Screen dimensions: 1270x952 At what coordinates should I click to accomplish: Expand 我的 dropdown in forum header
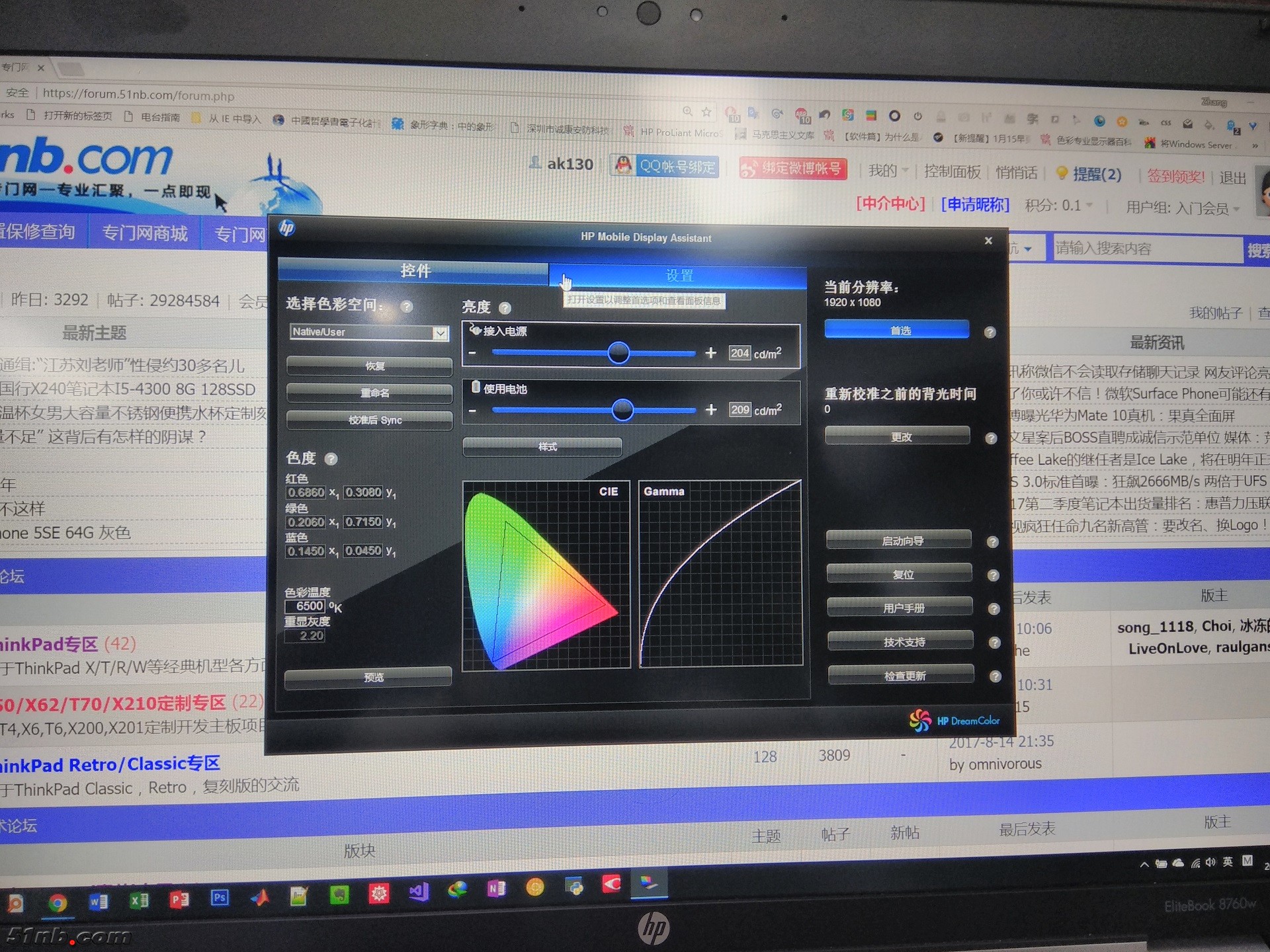pyautogui.click(x=888, y=171)
